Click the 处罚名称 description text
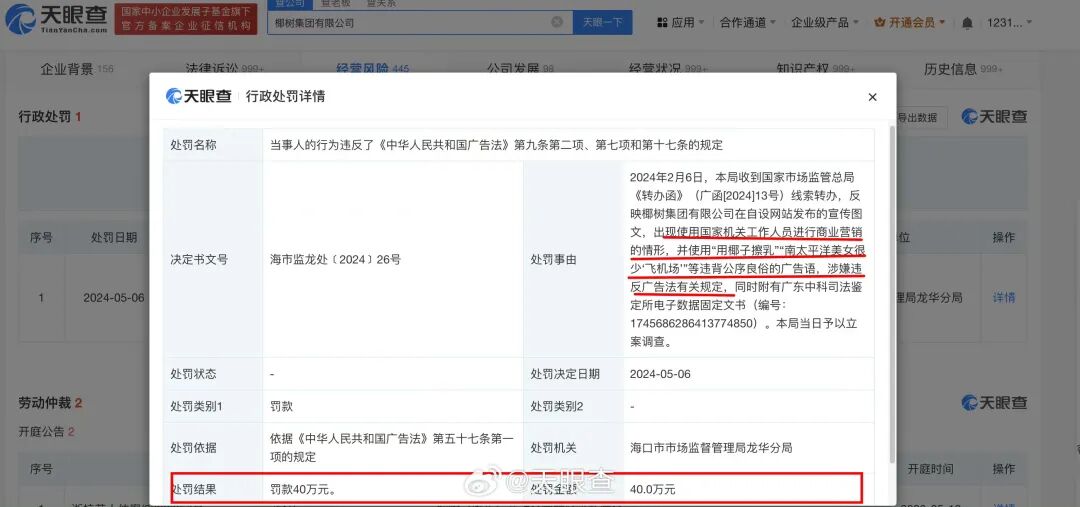 tap(496, 145)
